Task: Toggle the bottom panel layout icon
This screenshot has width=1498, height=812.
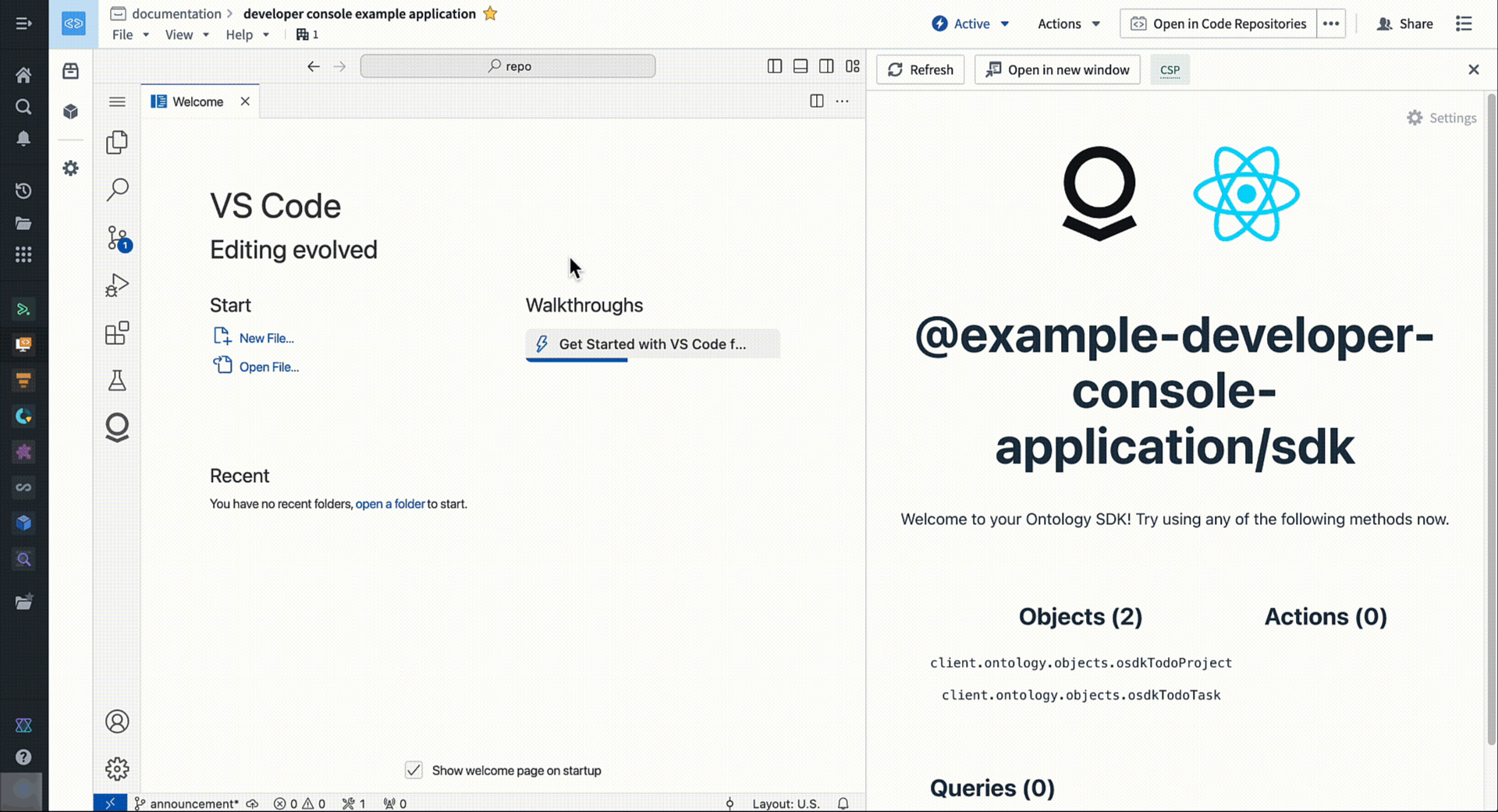Action: (x=800, y=66)
